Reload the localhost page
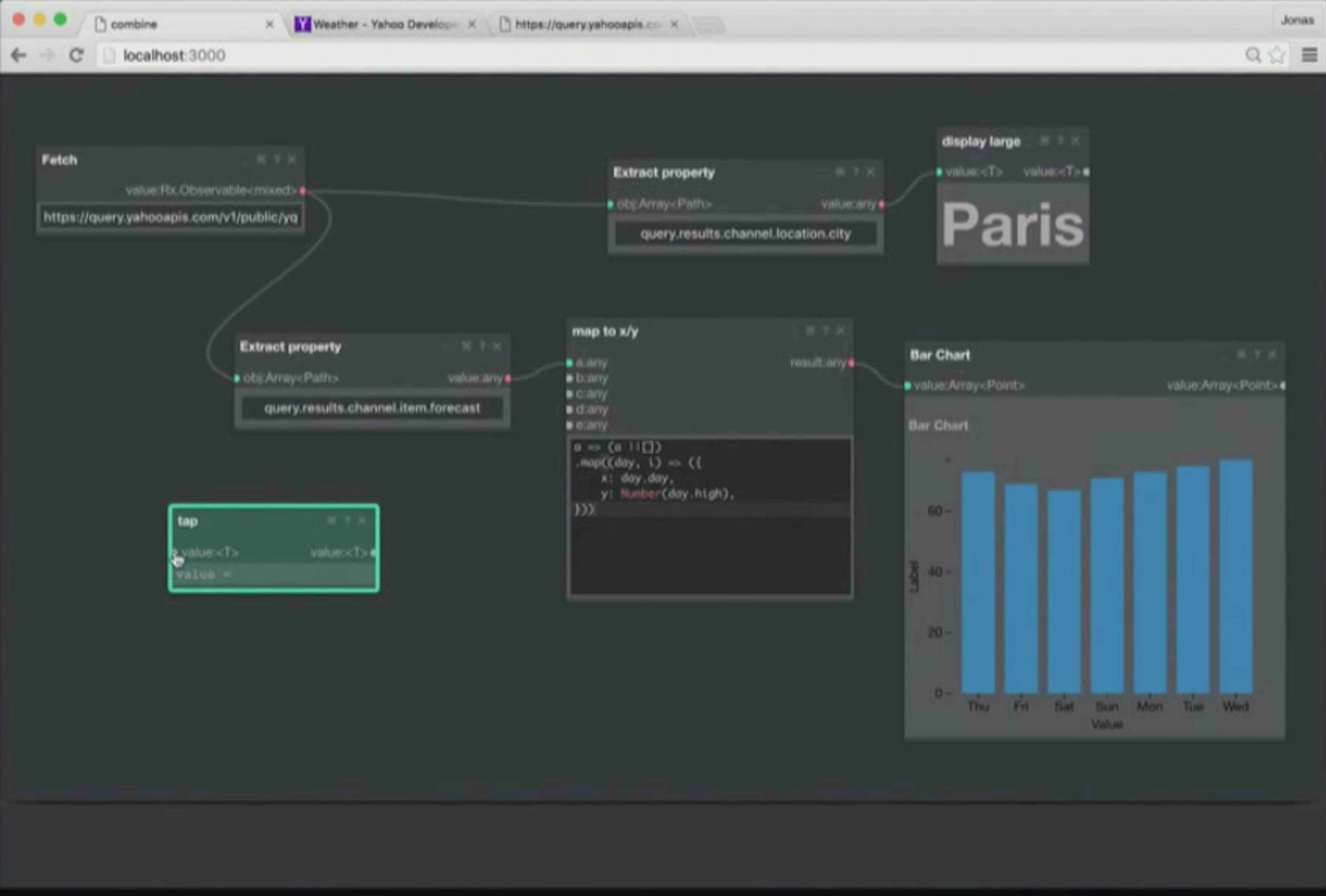The width and height of the screenshot is (1326, 896). [x=76, y=55]
